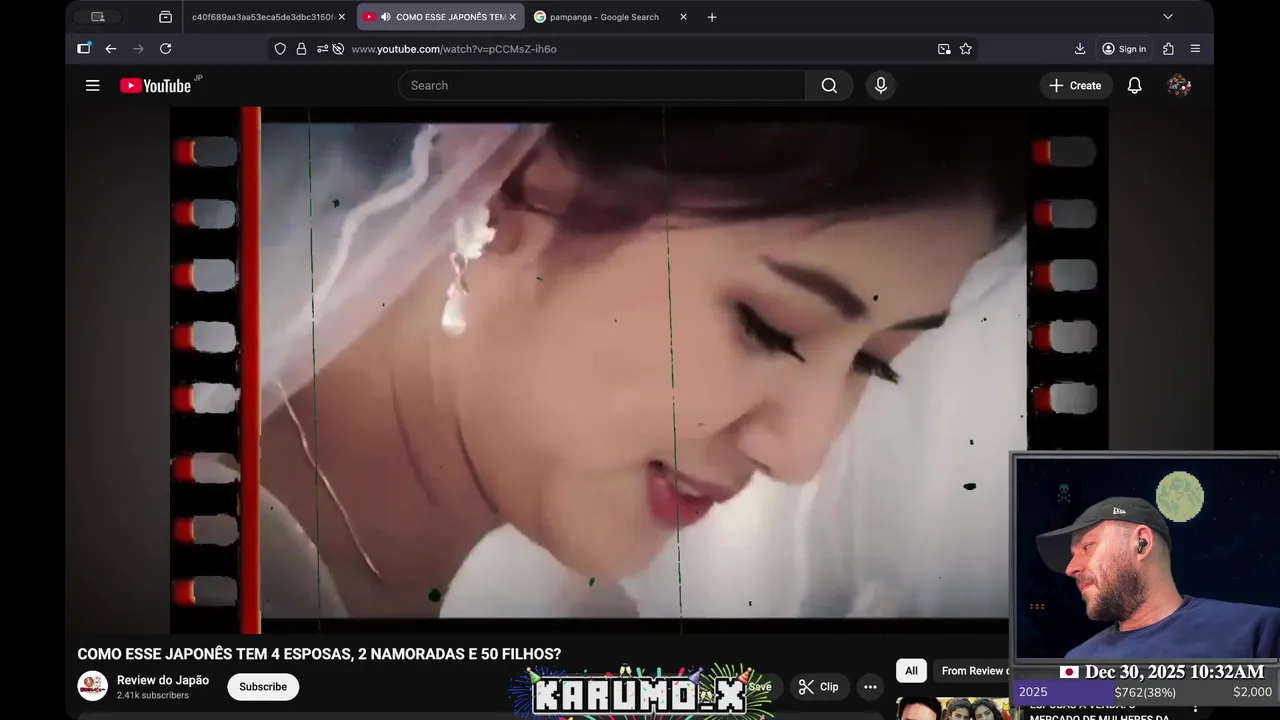
Task: Click the tracking protection shield icon
Action: [280, 49]
